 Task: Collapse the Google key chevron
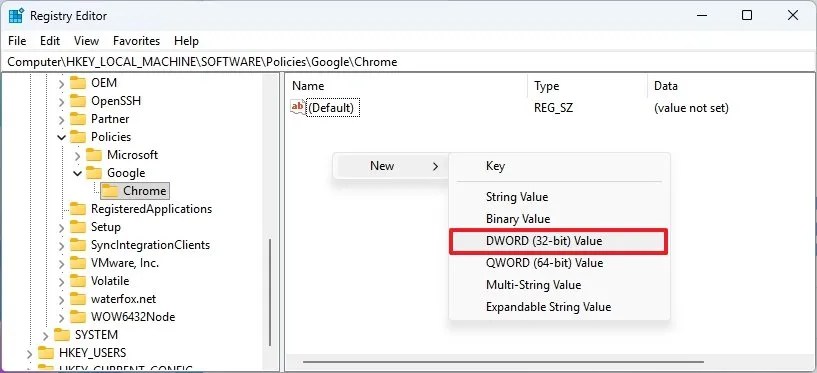pos(78,173)
